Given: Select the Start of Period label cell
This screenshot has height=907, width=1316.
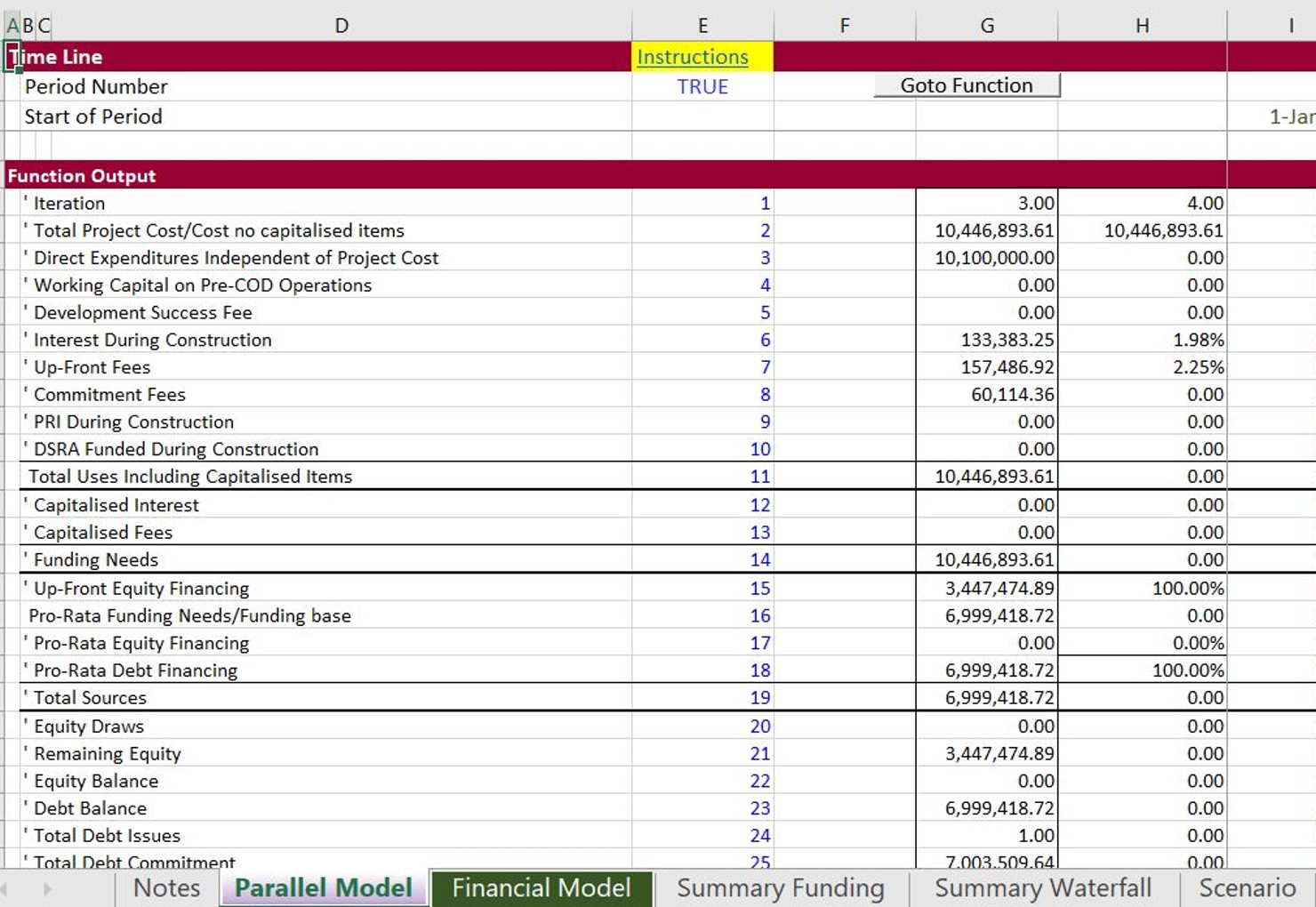Looking at the screenshot, I should coord(93,116).
